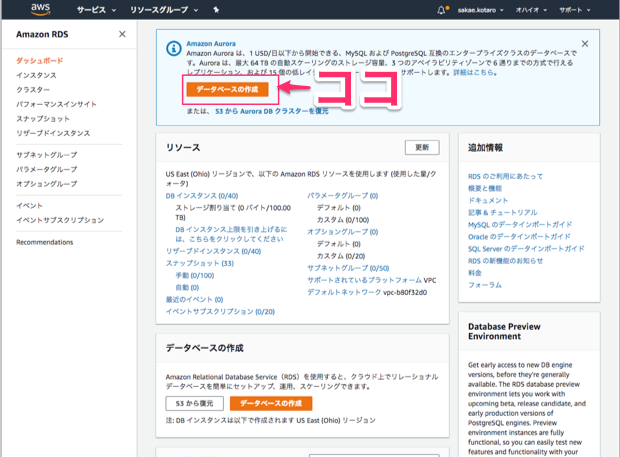The image size is (620, 457).
Task: Open リザーブドインスタンス (0/40) resource link
Action: tap(214, 251)
